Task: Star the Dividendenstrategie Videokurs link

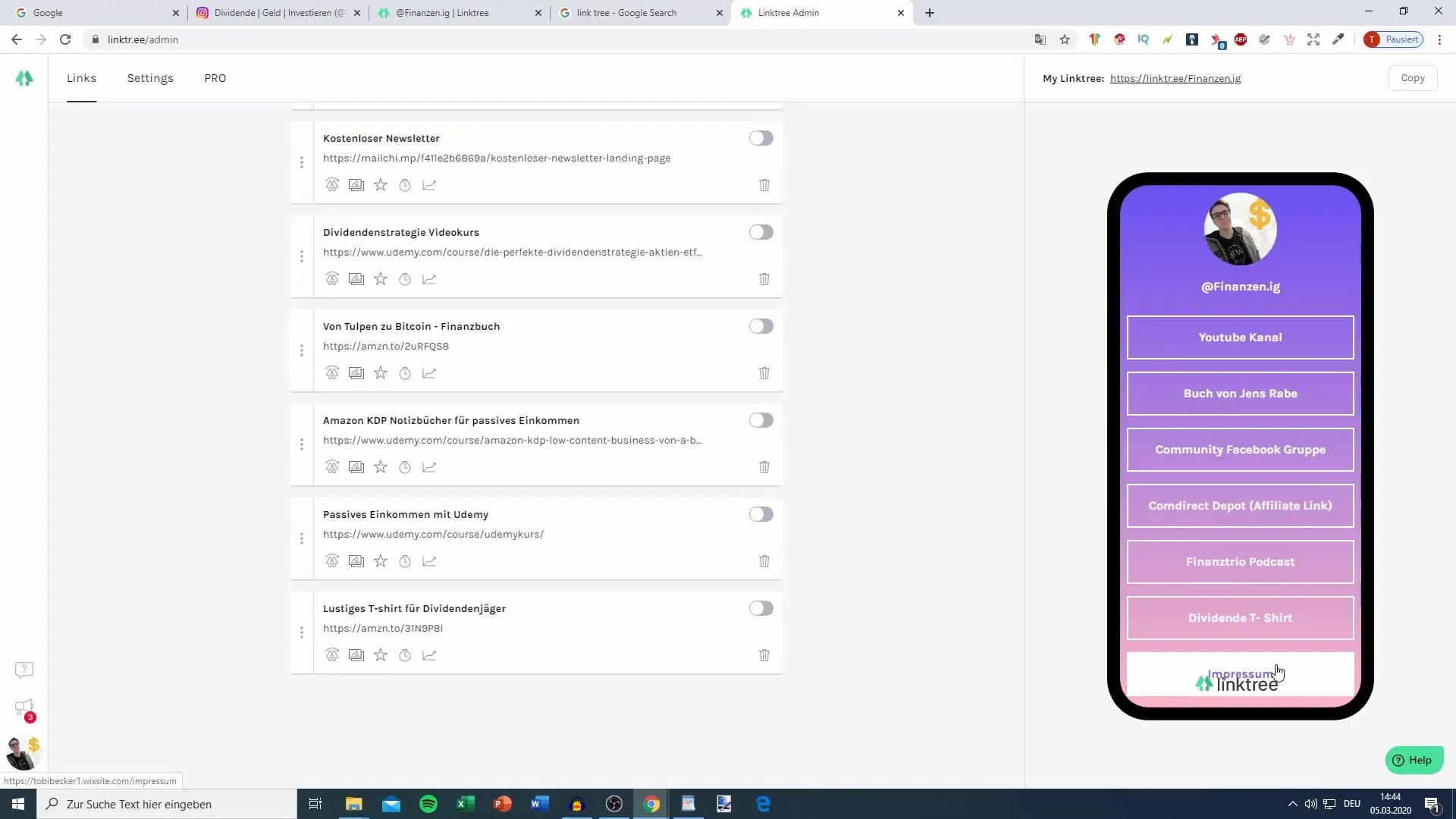Action: point(381,279)
